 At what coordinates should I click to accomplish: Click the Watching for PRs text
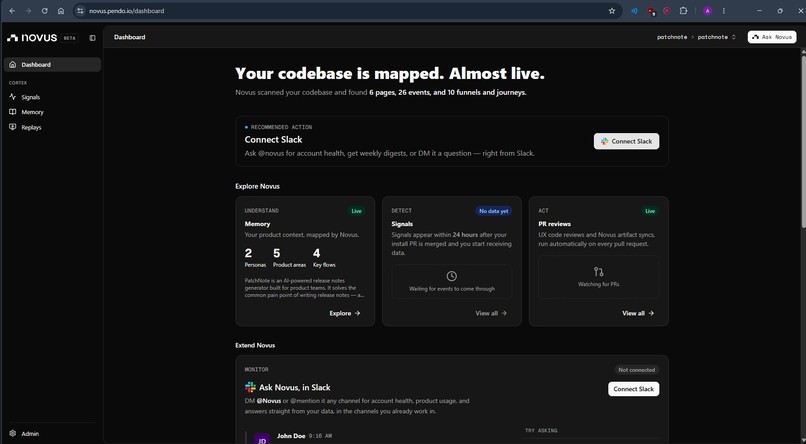(598, 284)
